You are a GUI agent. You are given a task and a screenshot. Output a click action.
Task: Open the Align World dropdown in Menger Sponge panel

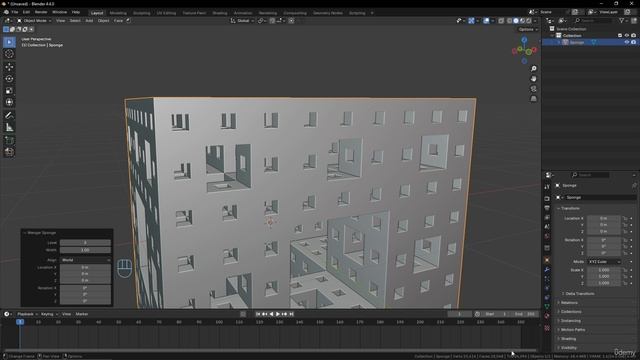coord(85,260)
